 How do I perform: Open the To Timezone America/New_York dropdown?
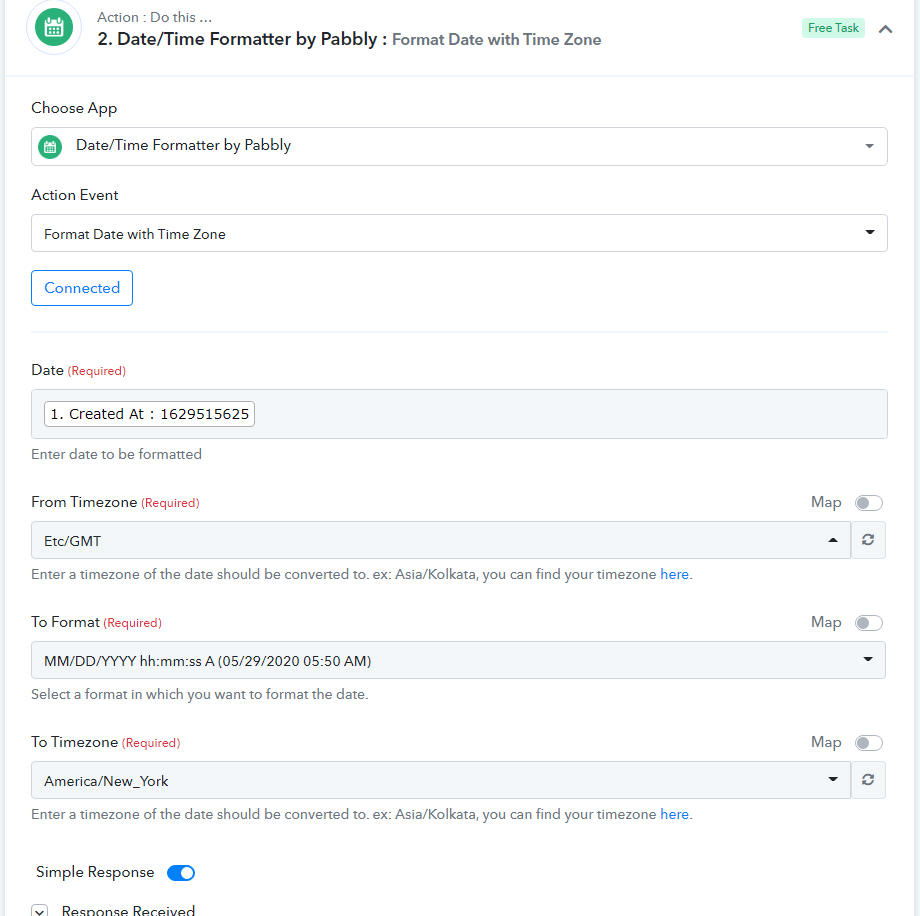point(441,780)
